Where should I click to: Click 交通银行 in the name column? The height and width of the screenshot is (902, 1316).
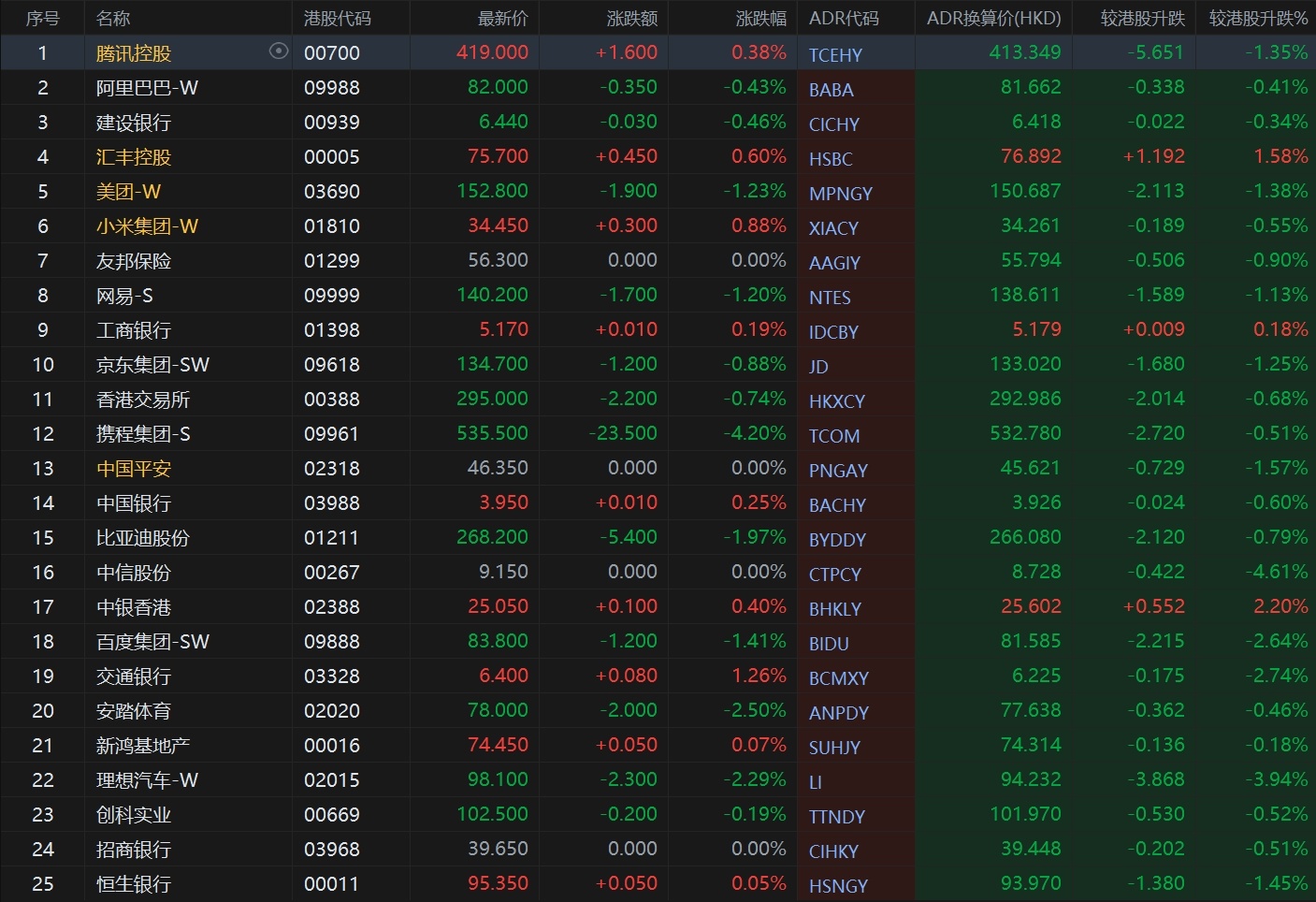tap(134, 676)
